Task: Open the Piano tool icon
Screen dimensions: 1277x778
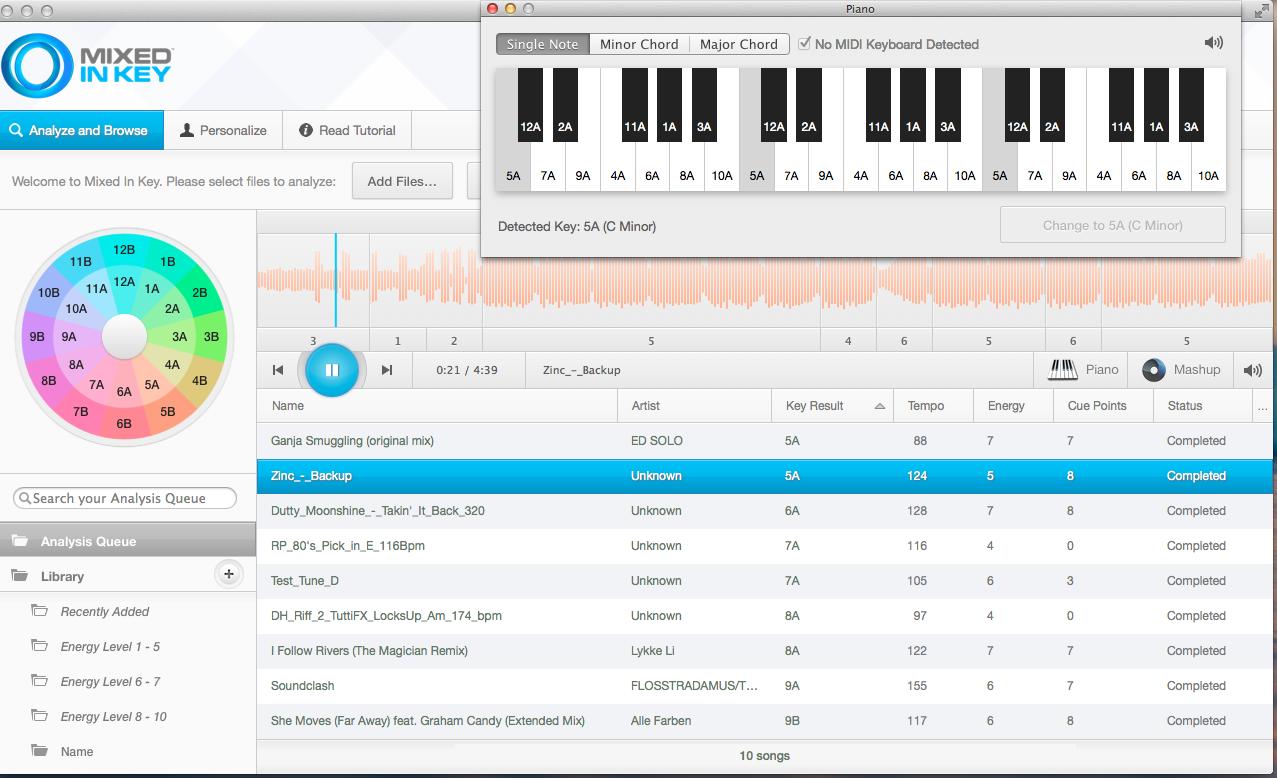Action: coord(1062,370)
